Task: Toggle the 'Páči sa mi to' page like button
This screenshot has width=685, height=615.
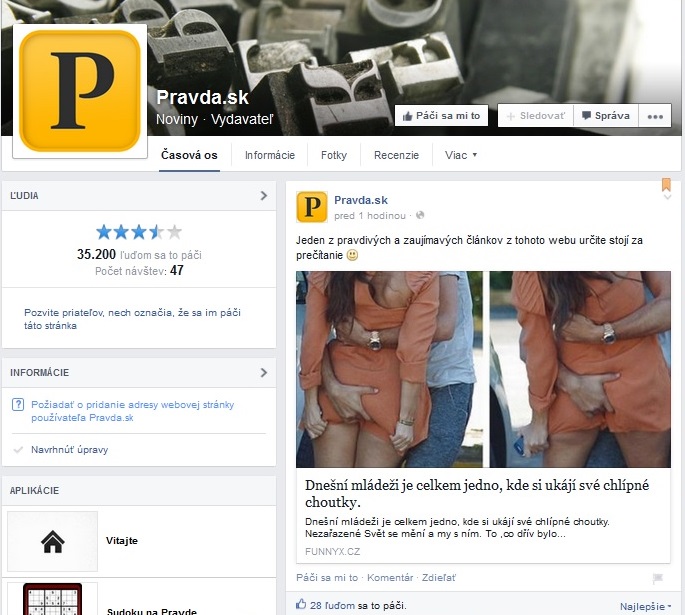Action: pos(441,116)
